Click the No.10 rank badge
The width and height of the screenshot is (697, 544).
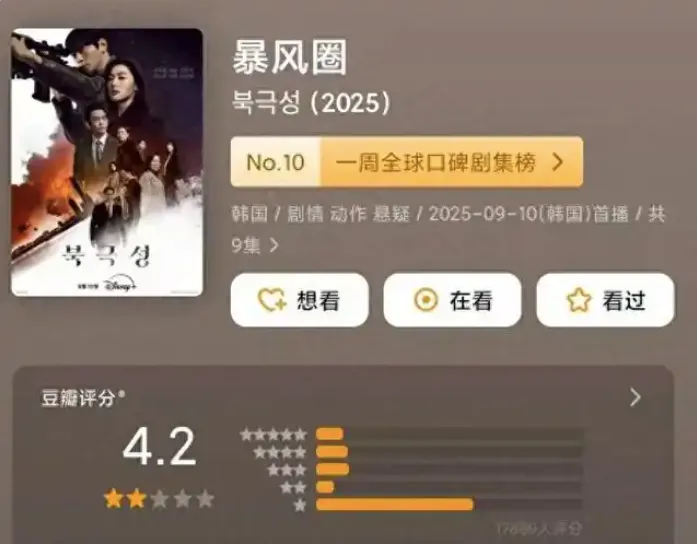276,162
